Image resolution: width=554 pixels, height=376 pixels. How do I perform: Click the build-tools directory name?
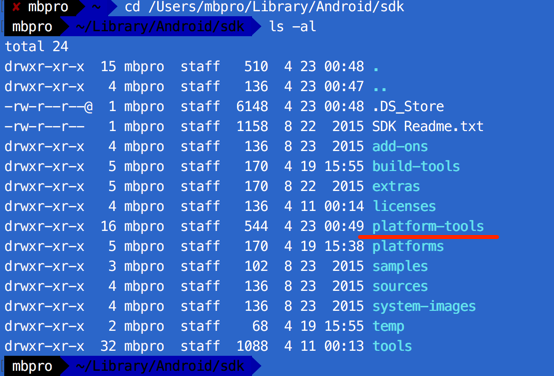[x=416, y=166]
